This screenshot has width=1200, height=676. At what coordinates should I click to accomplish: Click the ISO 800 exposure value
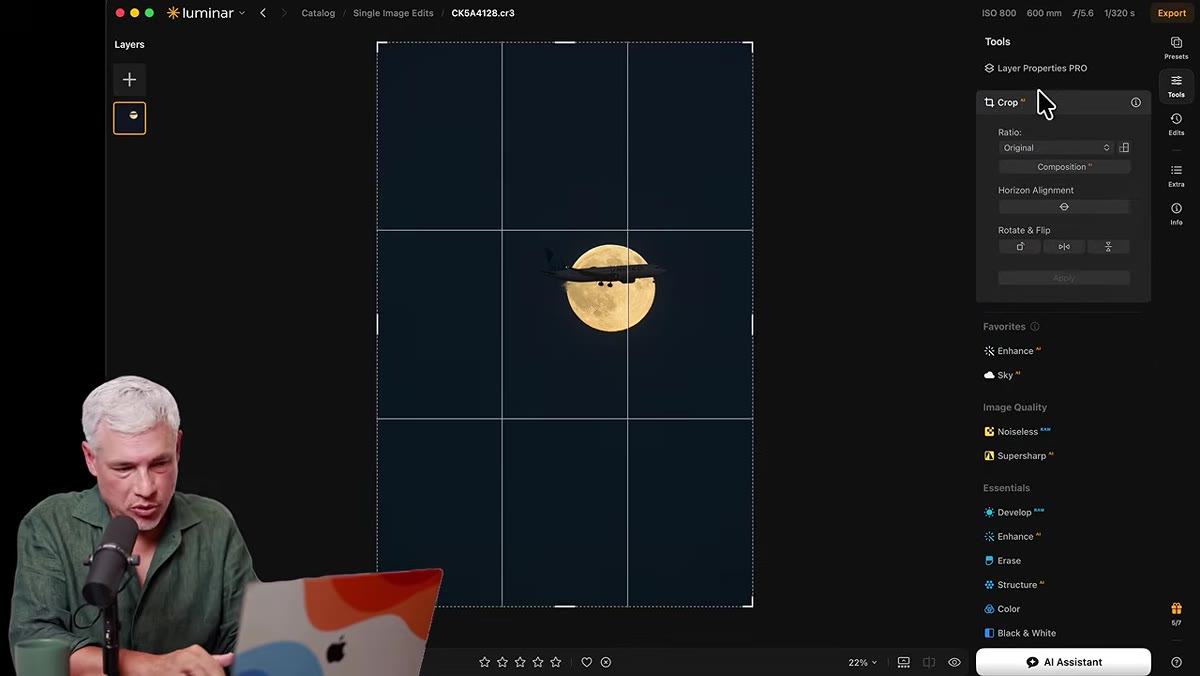999,13
